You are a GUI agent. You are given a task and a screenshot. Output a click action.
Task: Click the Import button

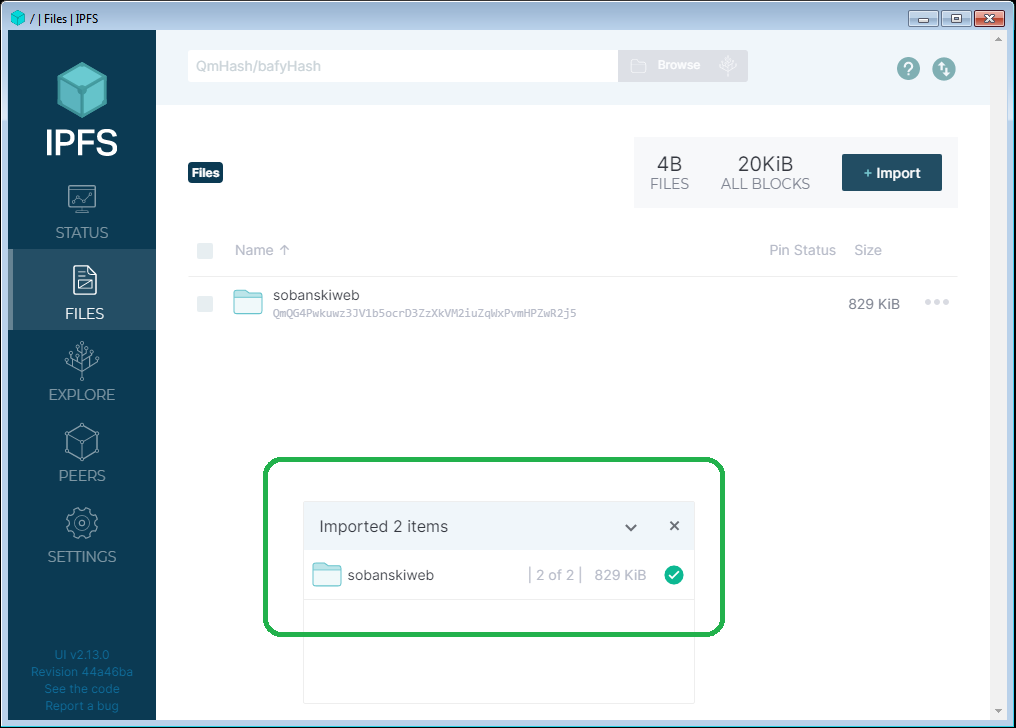click(892, 173)
